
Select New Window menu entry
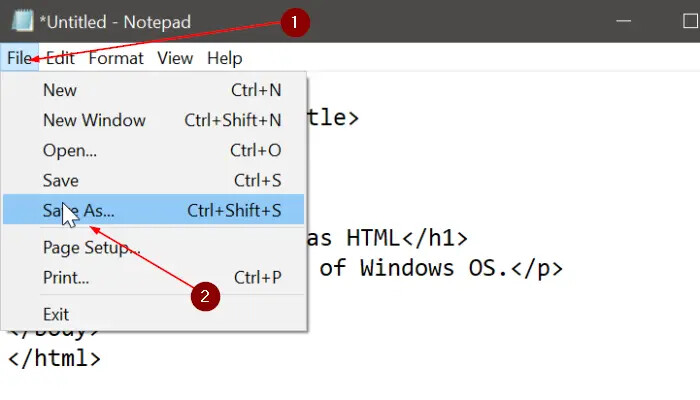click(154, 120)
